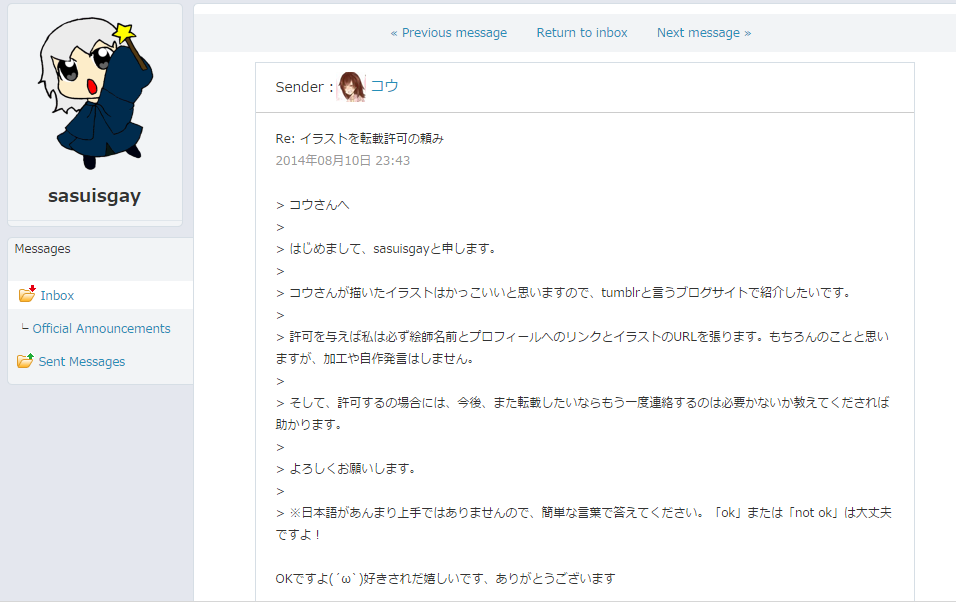Viewport: 956px width, 602px height.
Task: Go to the Next message
Action: pyautogui.click(x=704, y=33)
